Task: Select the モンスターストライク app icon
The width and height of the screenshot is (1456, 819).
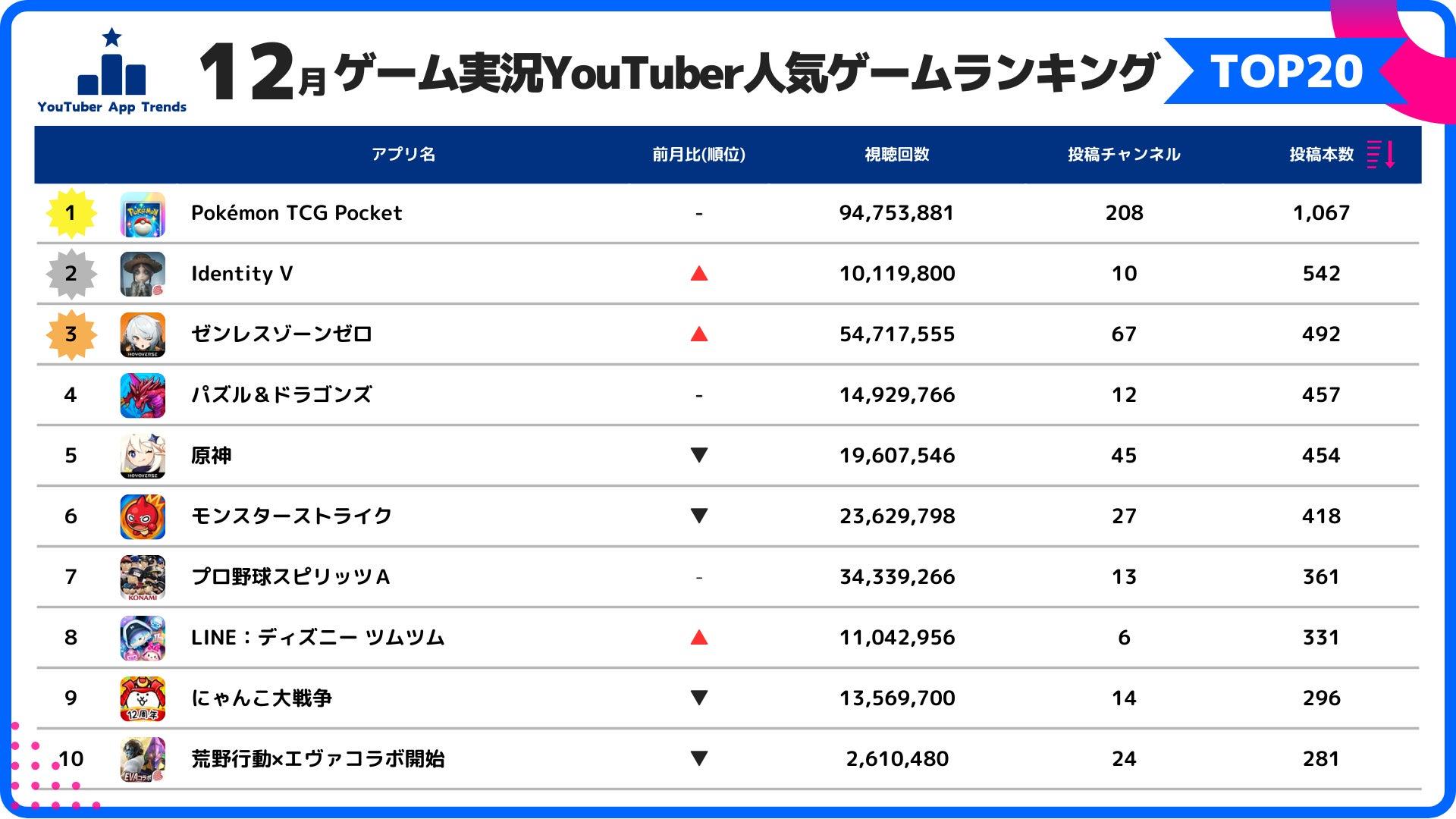Action: coord(143,517)
